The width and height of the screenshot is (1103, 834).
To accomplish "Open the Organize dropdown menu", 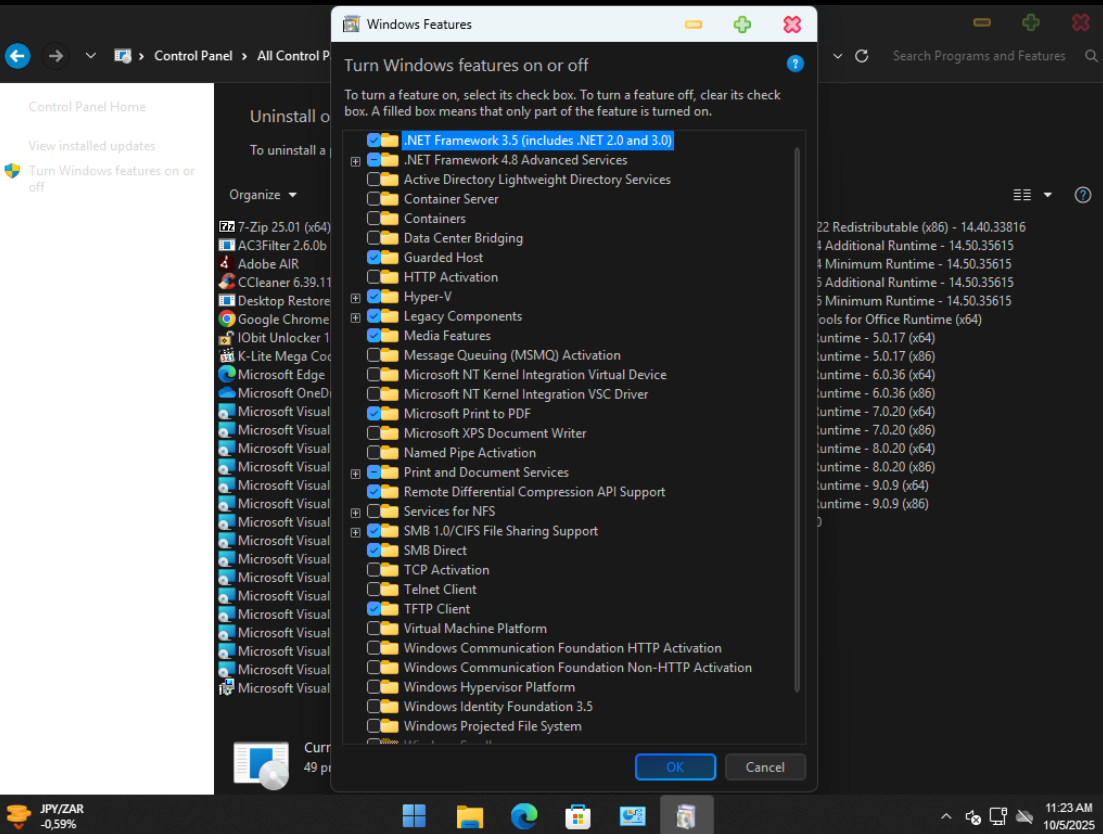I will [x=262, y=195].
